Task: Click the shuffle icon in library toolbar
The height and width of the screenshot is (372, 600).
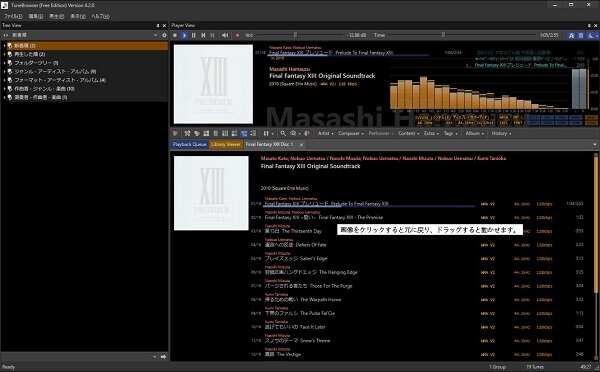Action: [x=187, y=133]
